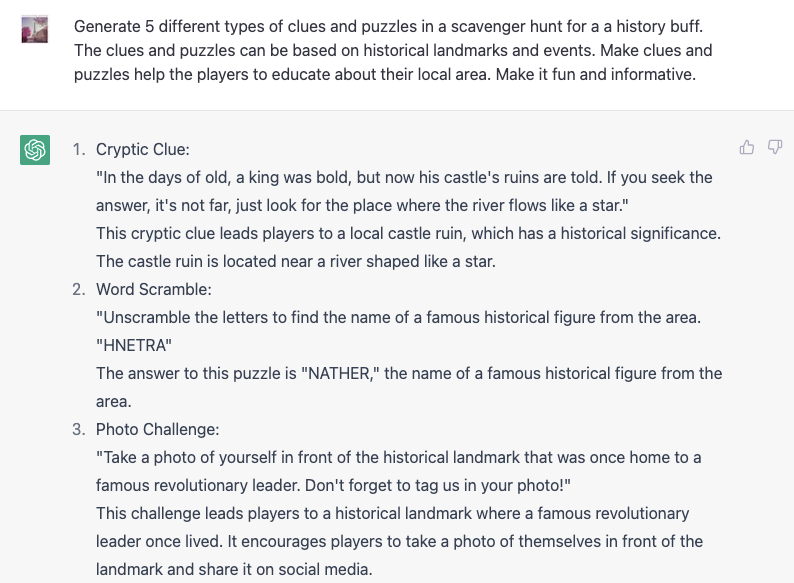Click the "Cryptic Clue:" heading
The width and height of the screenshot is (794, 583).
point(143,149)
